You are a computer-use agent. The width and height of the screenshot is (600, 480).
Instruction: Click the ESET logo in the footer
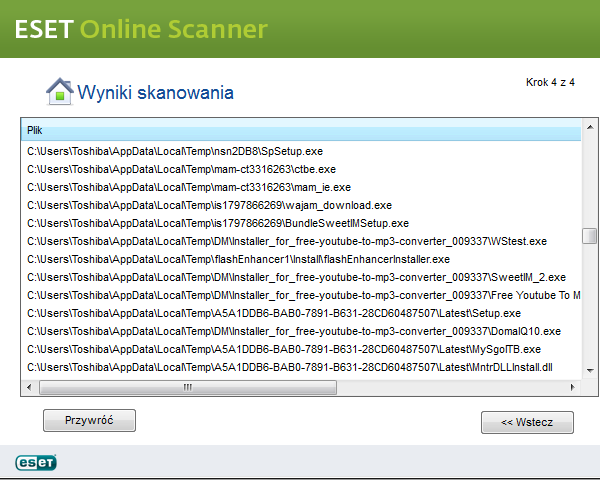coord(36,462)
